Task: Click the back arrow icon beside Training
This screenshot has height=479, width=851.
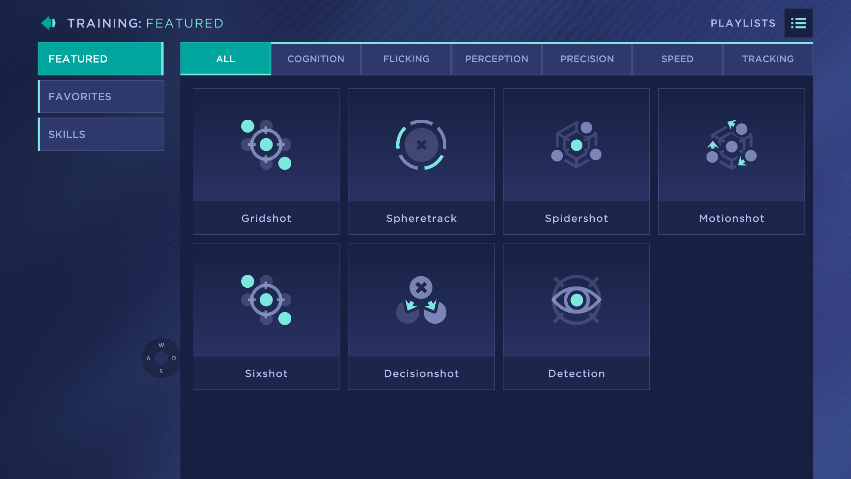Action: 48,23
